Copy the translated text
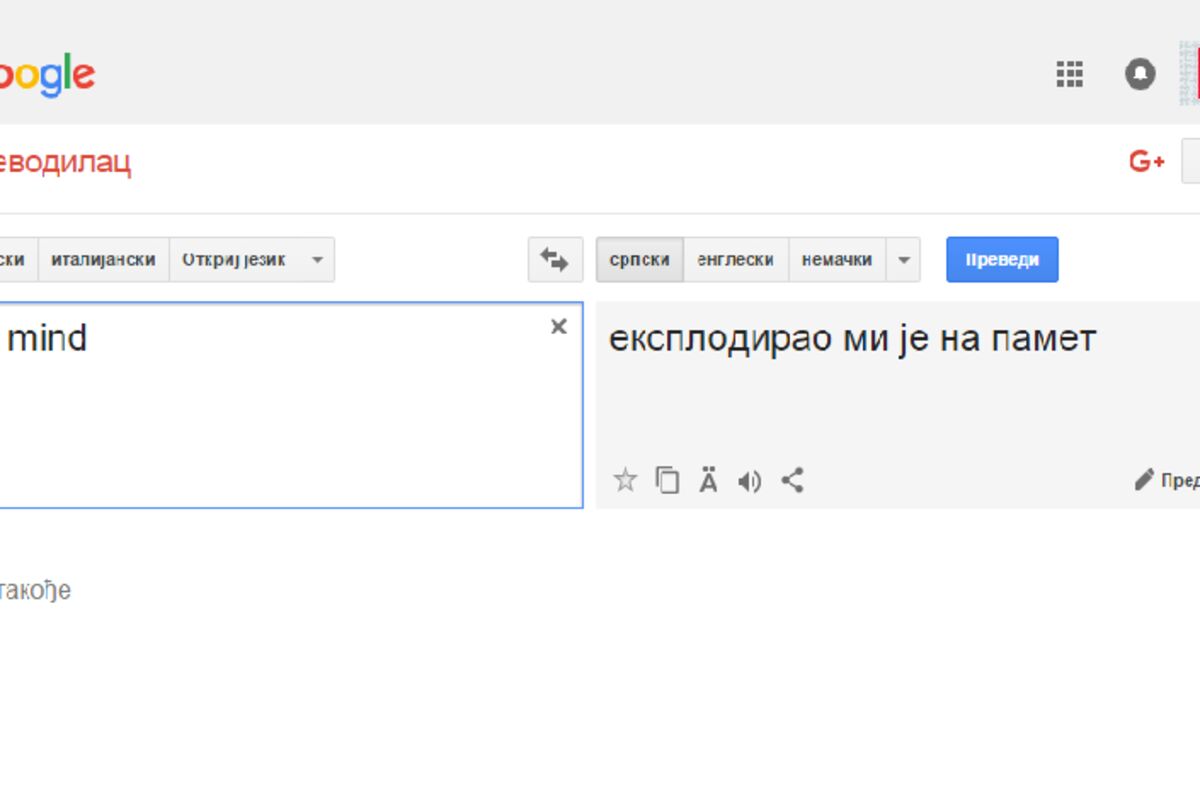 tap(667, 481)
